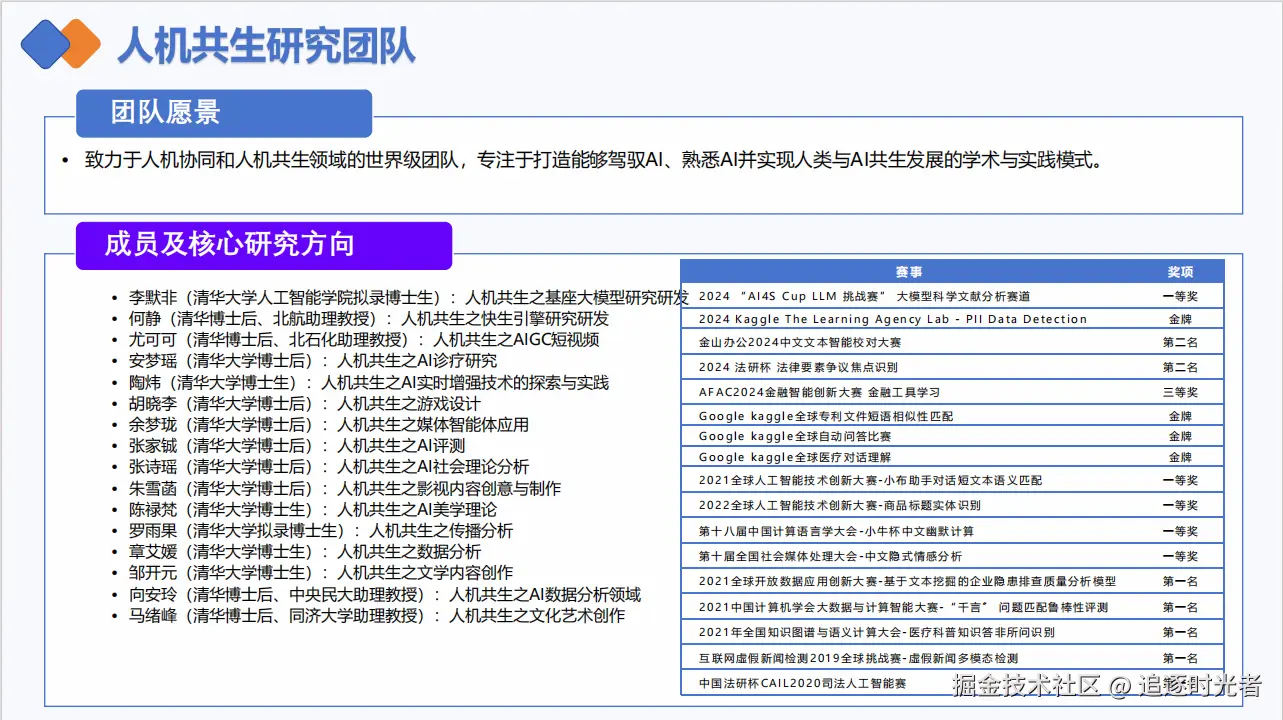Screen dimensions: 1283x720
Task: Click 第二名 in the 2024 法研杯 row
Action: click(x=1180, y=367)
